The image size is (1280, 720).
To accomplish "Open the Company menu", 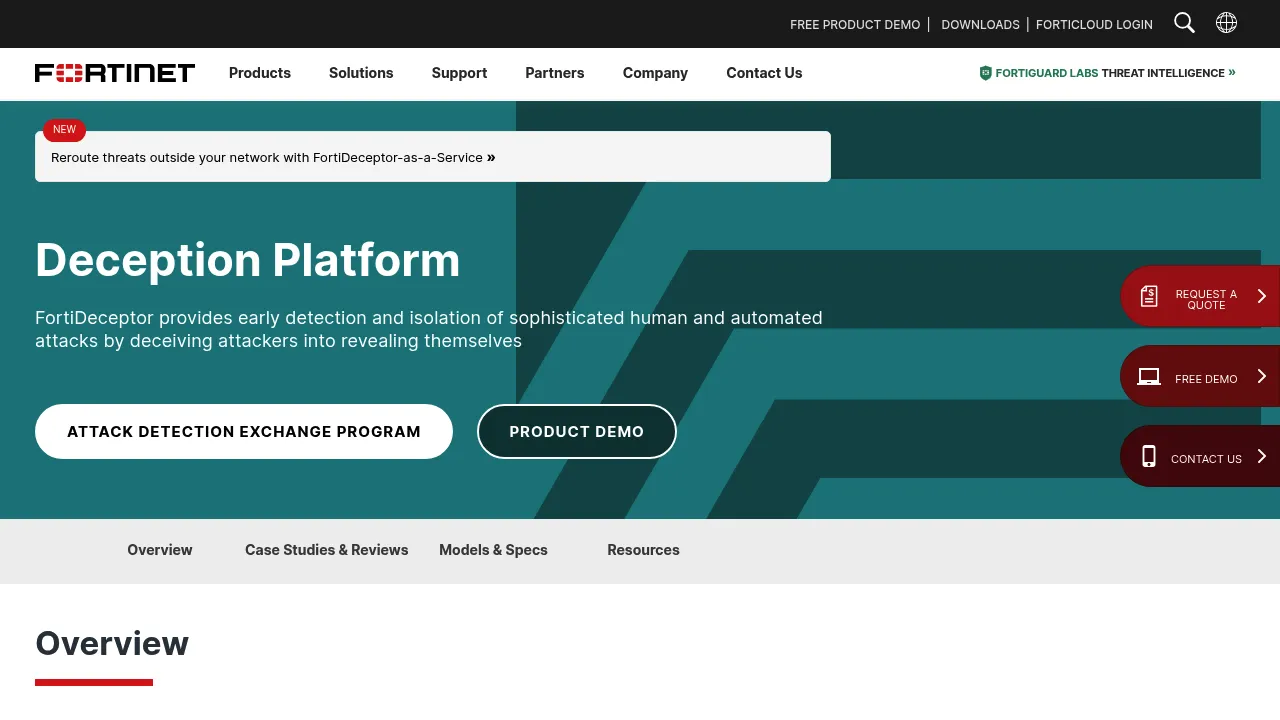I will (655, 73).
